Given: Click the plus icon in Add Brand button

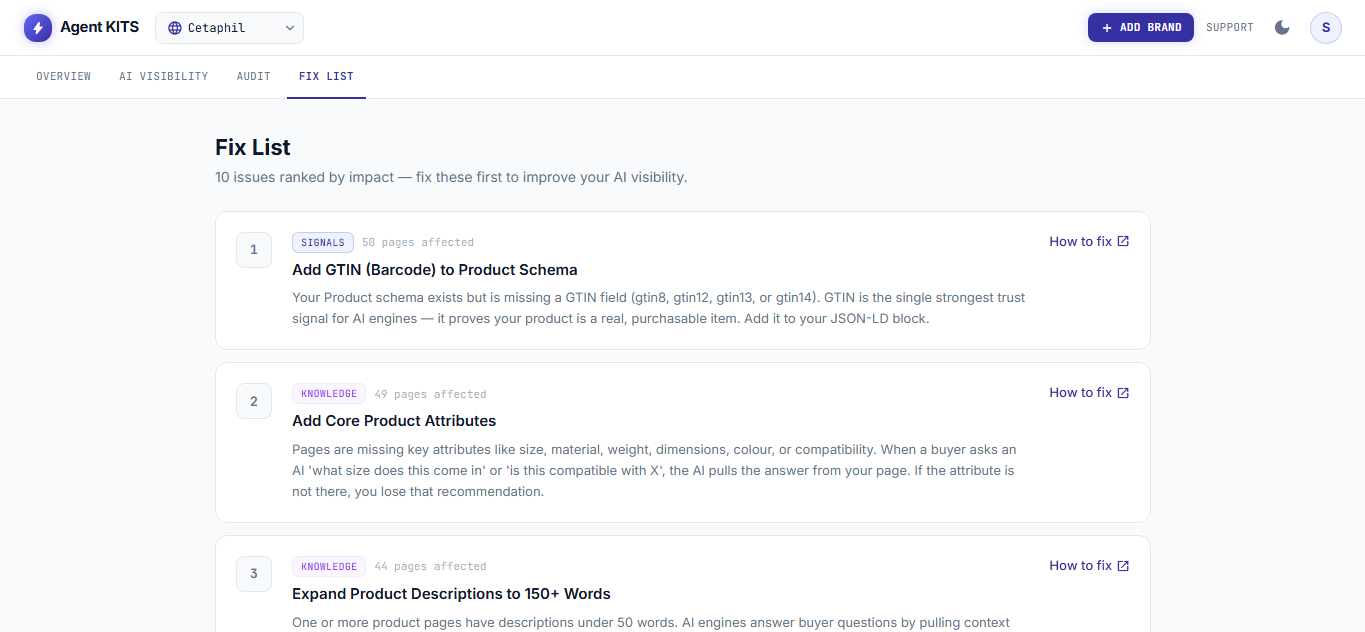Looking at the screenshot, I should point(1106,28).
